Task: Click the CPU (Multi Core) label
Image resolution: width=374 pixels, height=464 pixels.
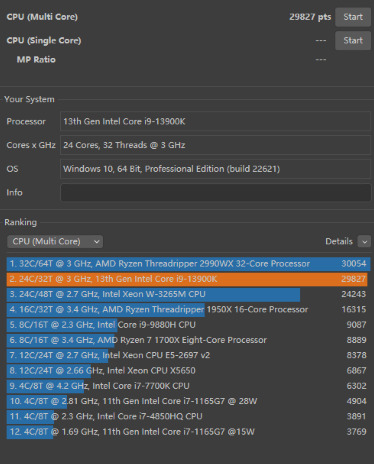Action: coord(42,17)
